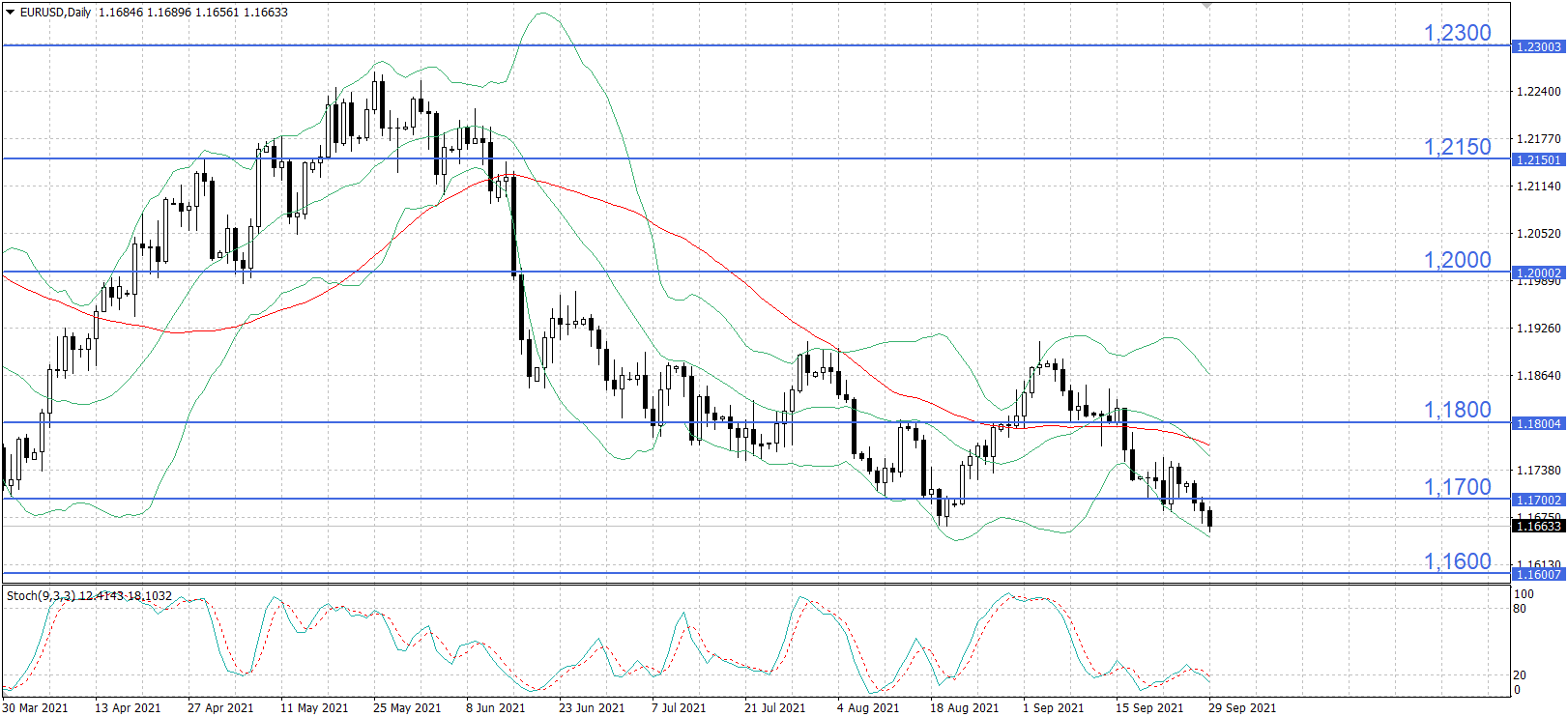Click the 23 Jun 2021 date label
This screenshot has width=1568, height=717.
tap(592, 707)
